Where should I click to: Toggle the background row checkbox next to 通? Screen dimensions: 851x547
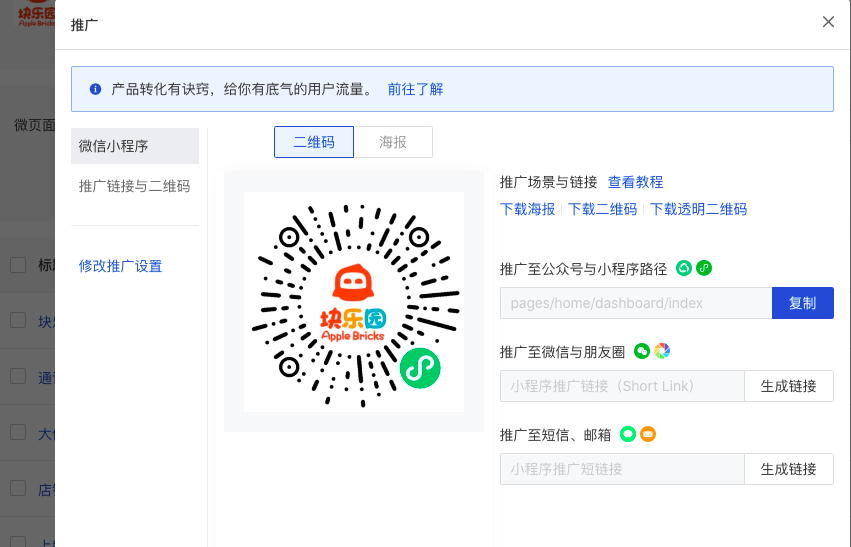click(18, 376)
